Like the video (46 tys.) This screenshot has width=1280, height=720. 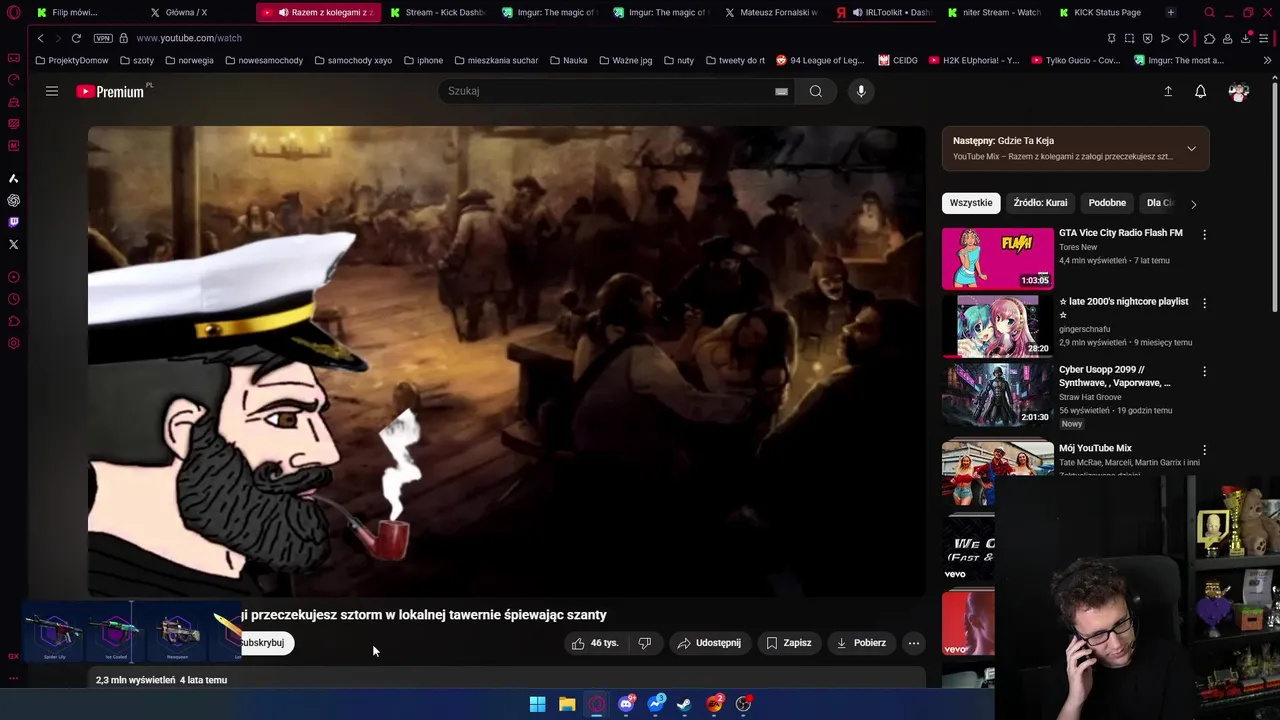point(595,643)
